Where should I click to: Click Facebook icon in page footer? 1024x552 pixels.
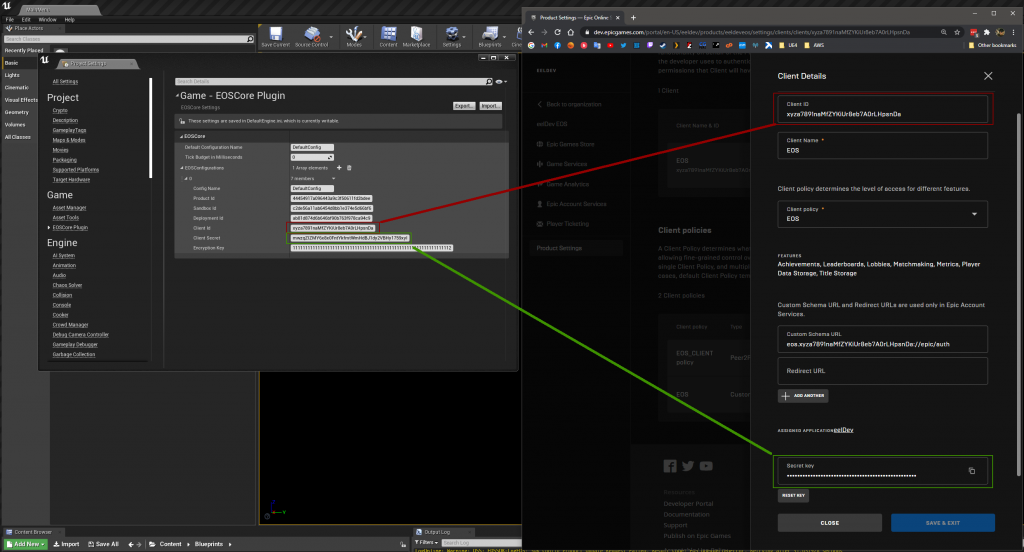pyautogui.click(x=670, y=466)
